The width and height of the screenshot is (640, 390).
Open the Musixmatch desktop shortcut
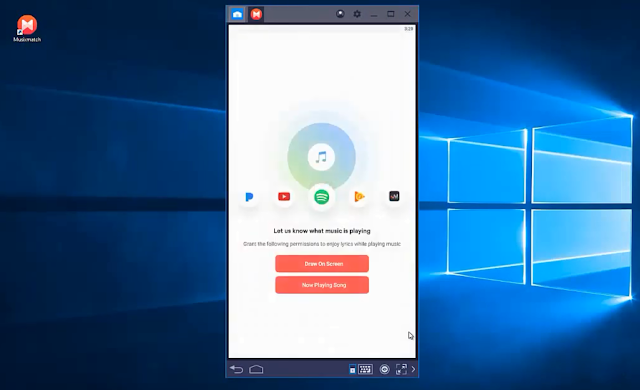click(27, 29)
